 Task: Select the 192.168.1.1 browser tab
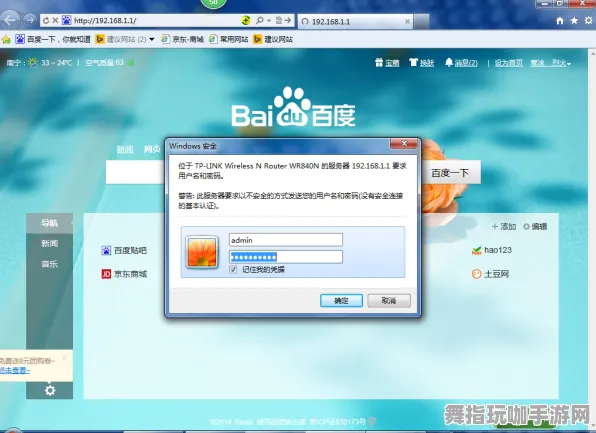pos(355,22)
